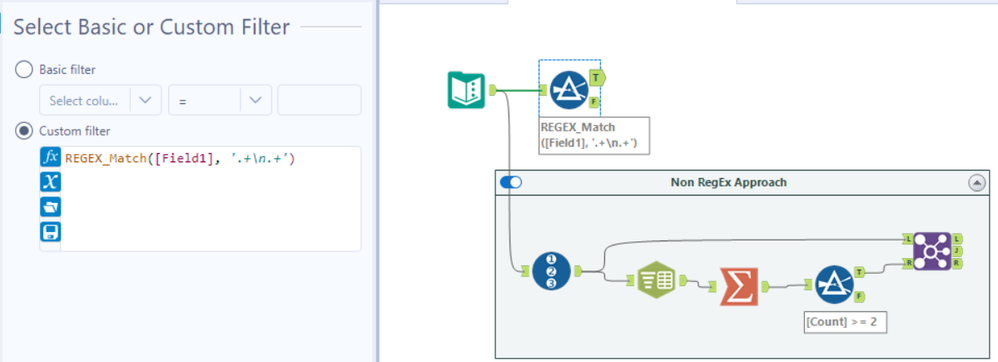Select the Record ID tool
The height and width of the screenshot is (362, 998).
551,271
